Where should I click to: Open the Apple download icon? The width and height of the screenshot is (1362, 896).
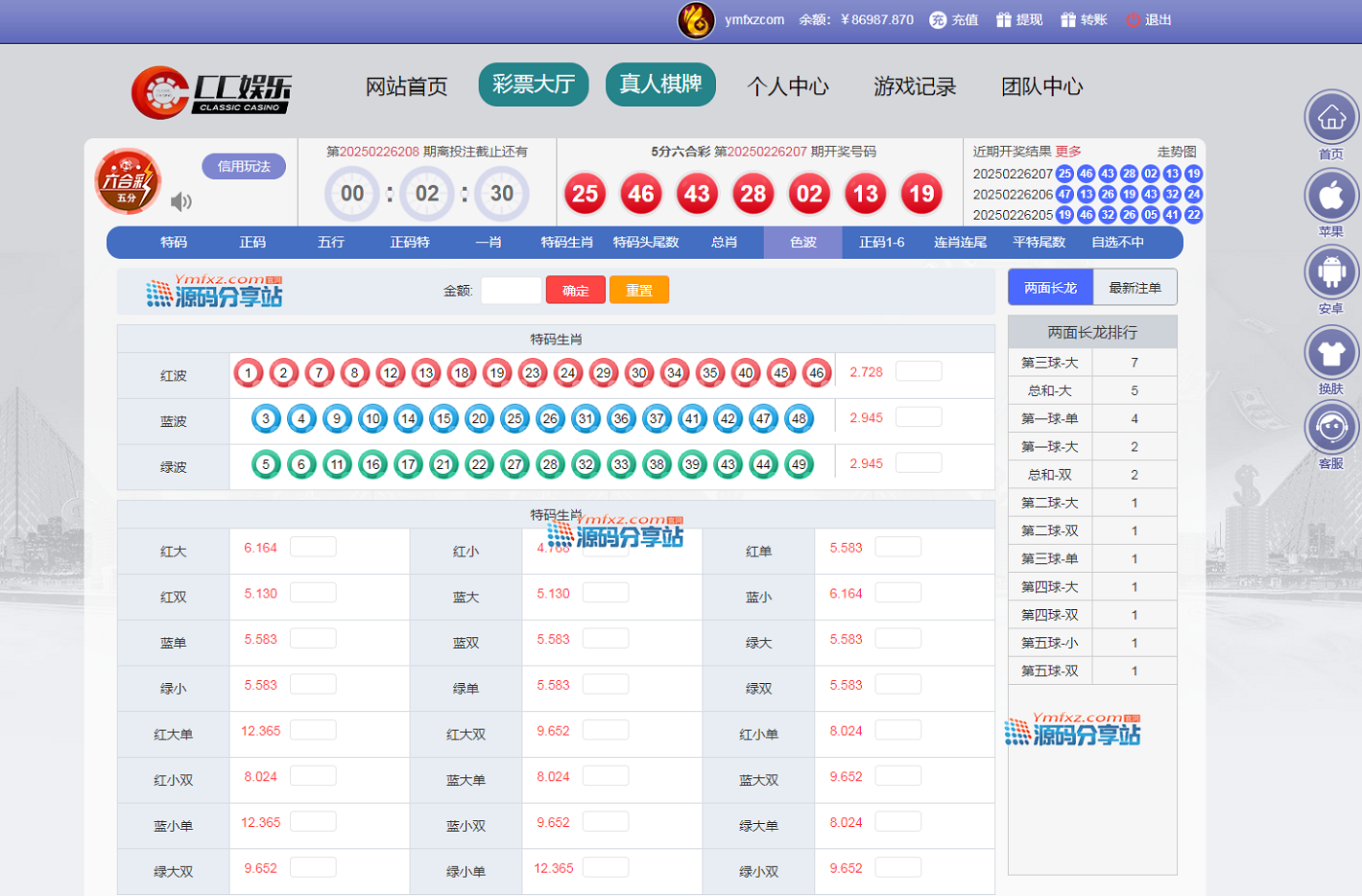pos(1331,196)
